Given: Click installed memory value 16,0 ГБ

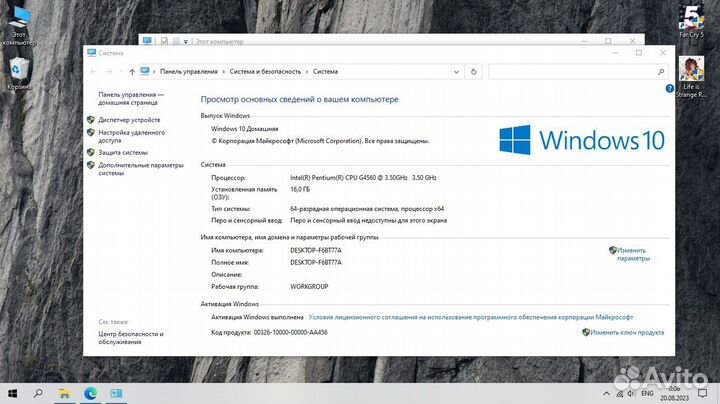Looking at the screenshot, I should click(300, 189).
